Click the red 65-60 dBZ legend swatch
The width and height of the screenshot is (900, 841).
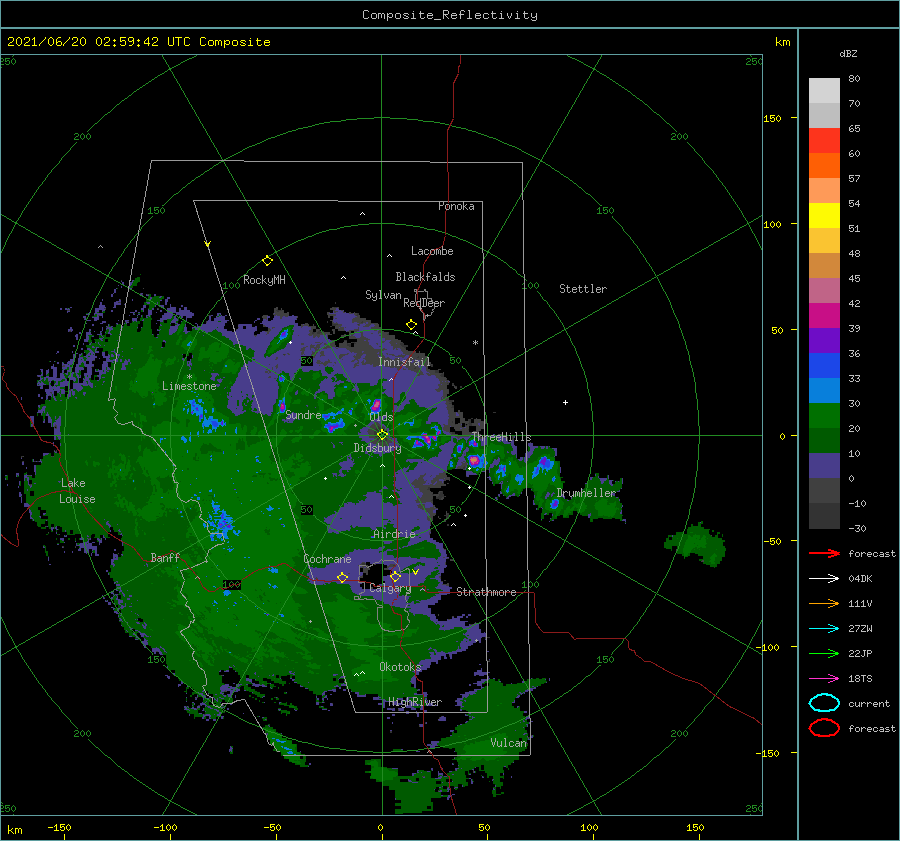pos(824,141)
